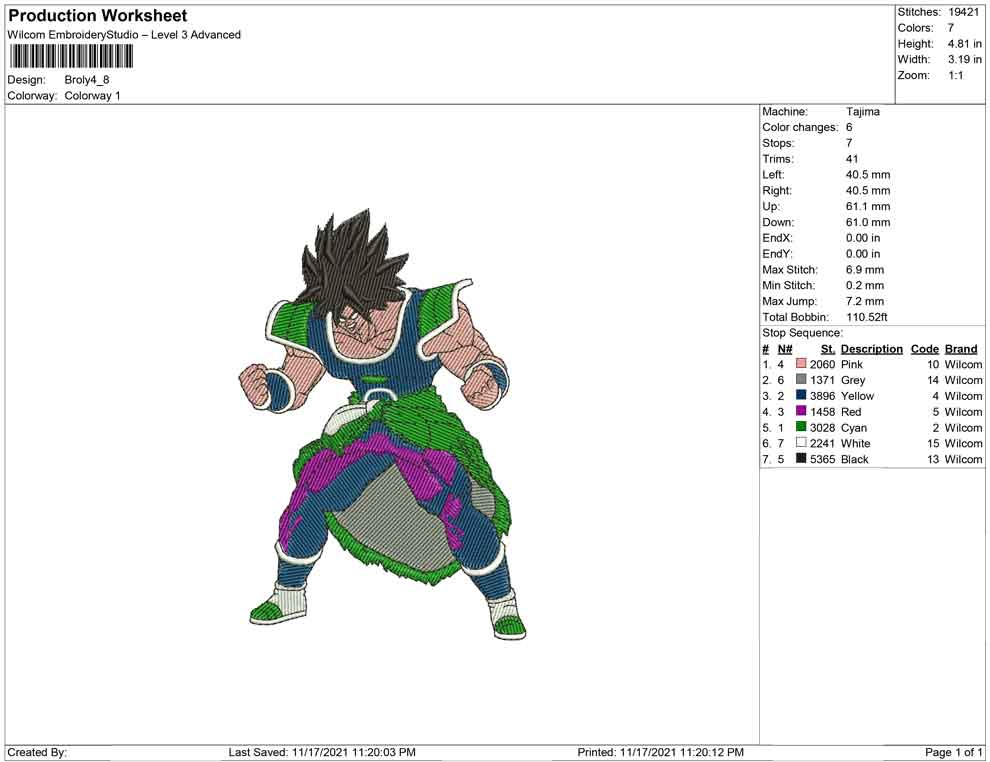The image size is (990, 762).
Task: Click the White thread swatch box
Action: tap(801, 443)
